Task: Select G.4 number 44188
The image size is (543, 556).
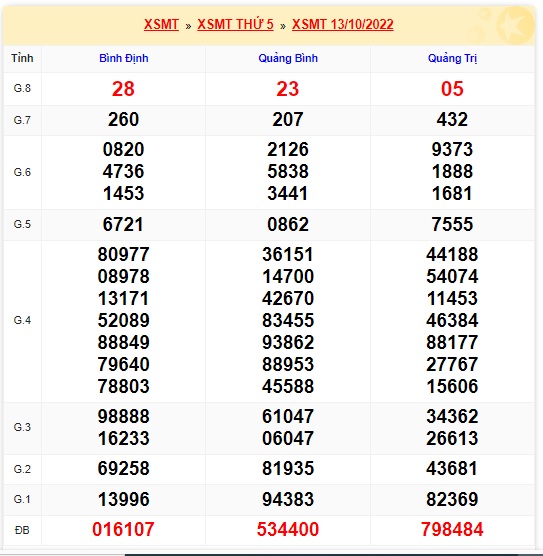Action: [x=452, y=255]
